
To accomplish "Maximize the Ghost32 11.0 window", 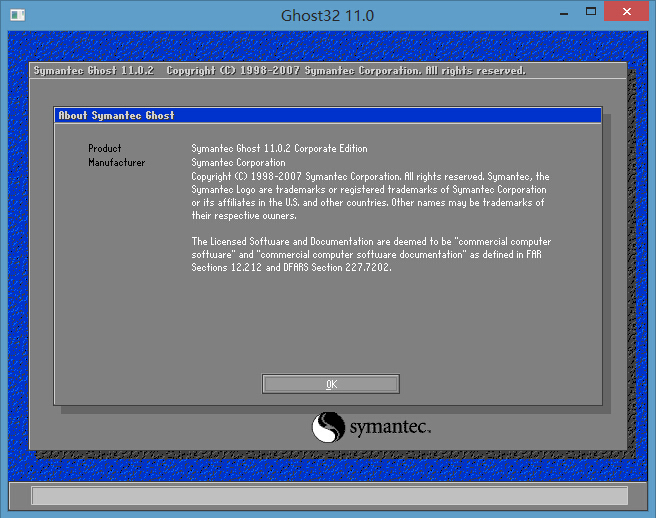I will (591, 12).
